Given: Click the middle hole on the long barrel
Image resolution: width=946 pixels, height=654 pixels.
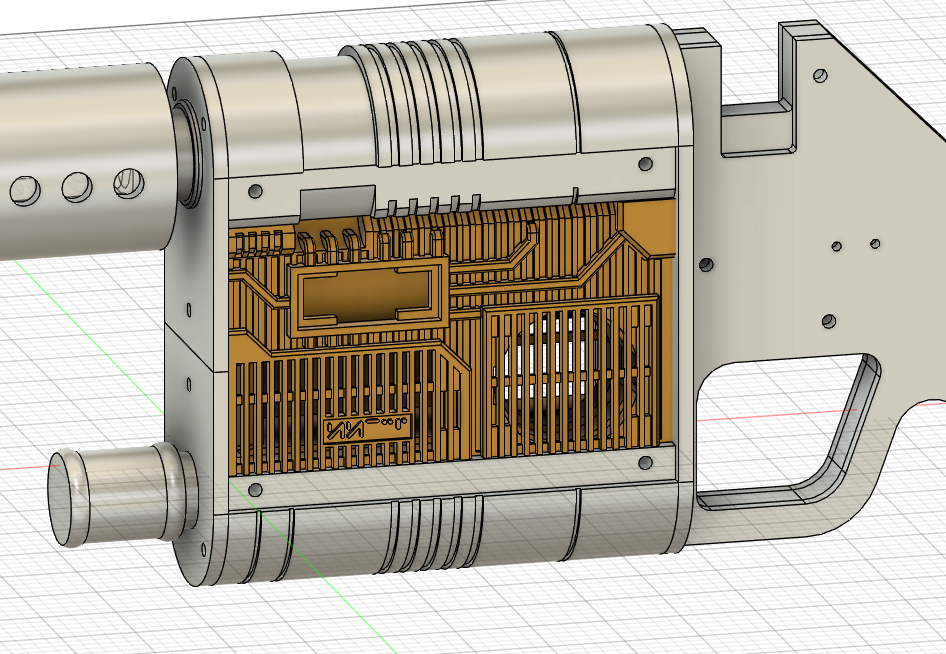Looking at the screenshot, I should coord(77,187).
